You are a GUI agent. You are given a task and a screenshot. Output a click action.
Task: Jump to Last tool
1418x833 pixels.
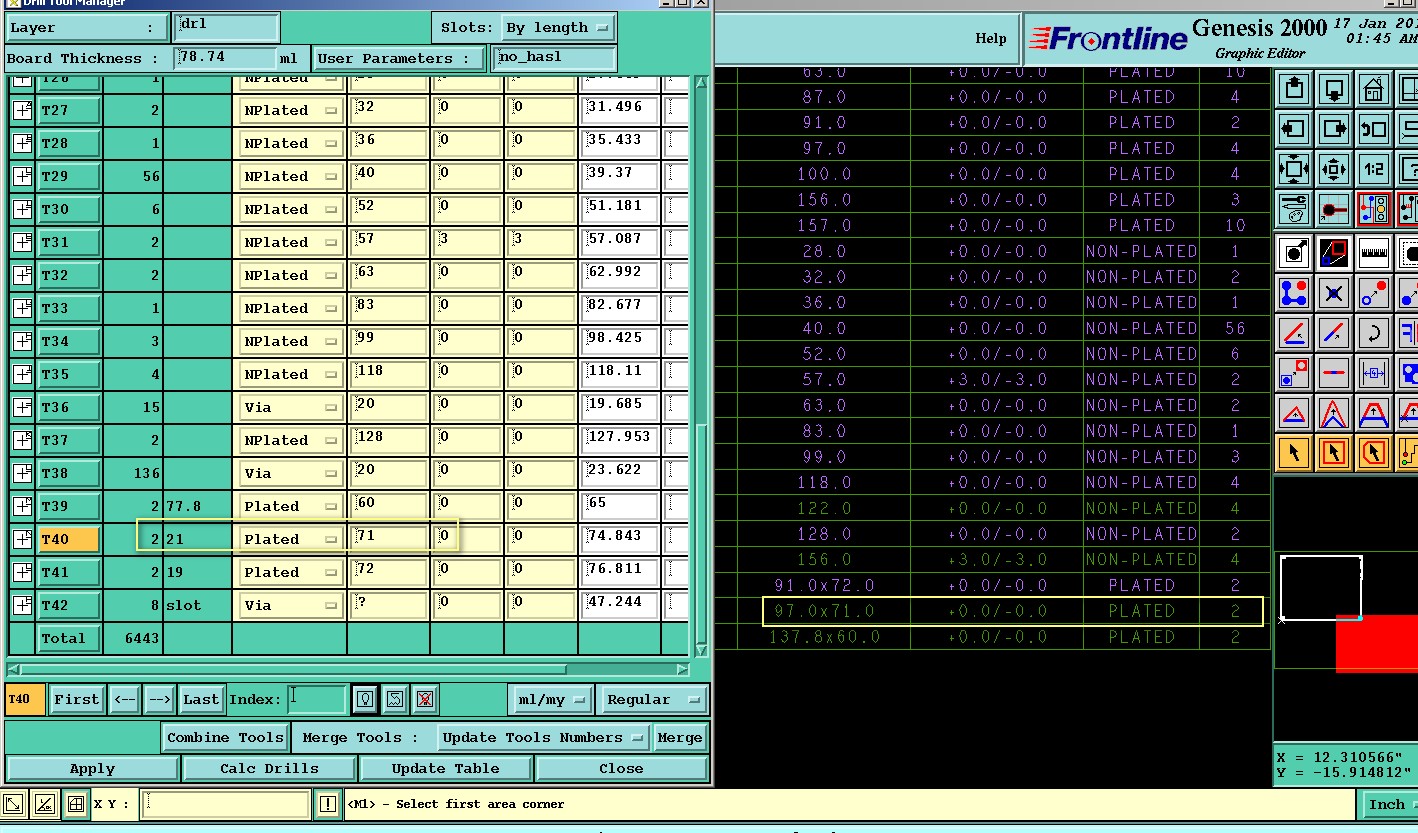tap(201, 699)
